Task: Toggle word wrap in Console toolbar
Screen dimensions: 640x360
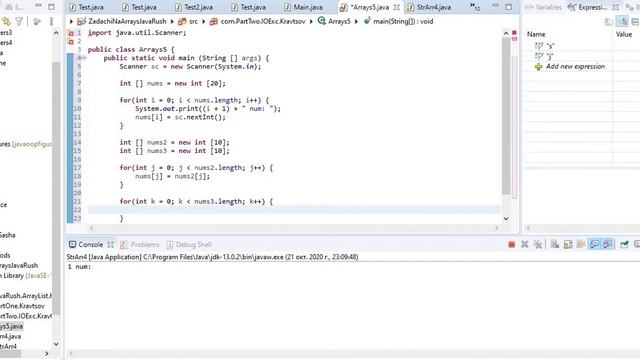Action: [581, 244]
